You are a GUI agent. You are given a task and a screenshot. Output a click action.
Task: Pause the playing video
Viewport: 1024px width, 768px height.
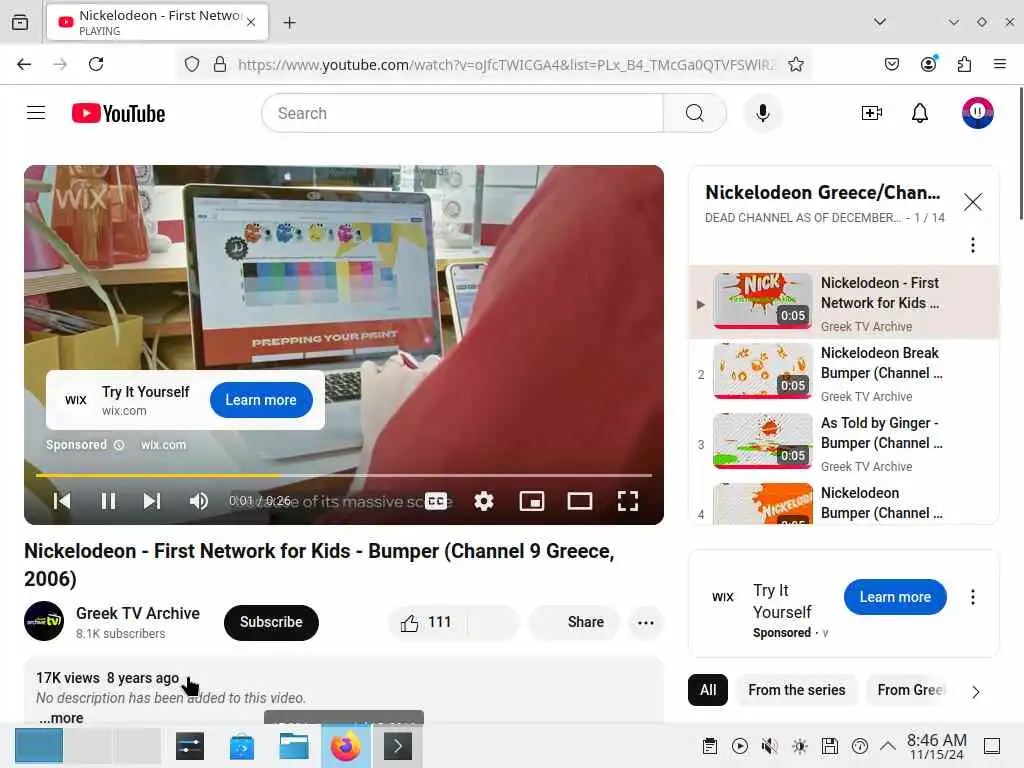(108, 501)
